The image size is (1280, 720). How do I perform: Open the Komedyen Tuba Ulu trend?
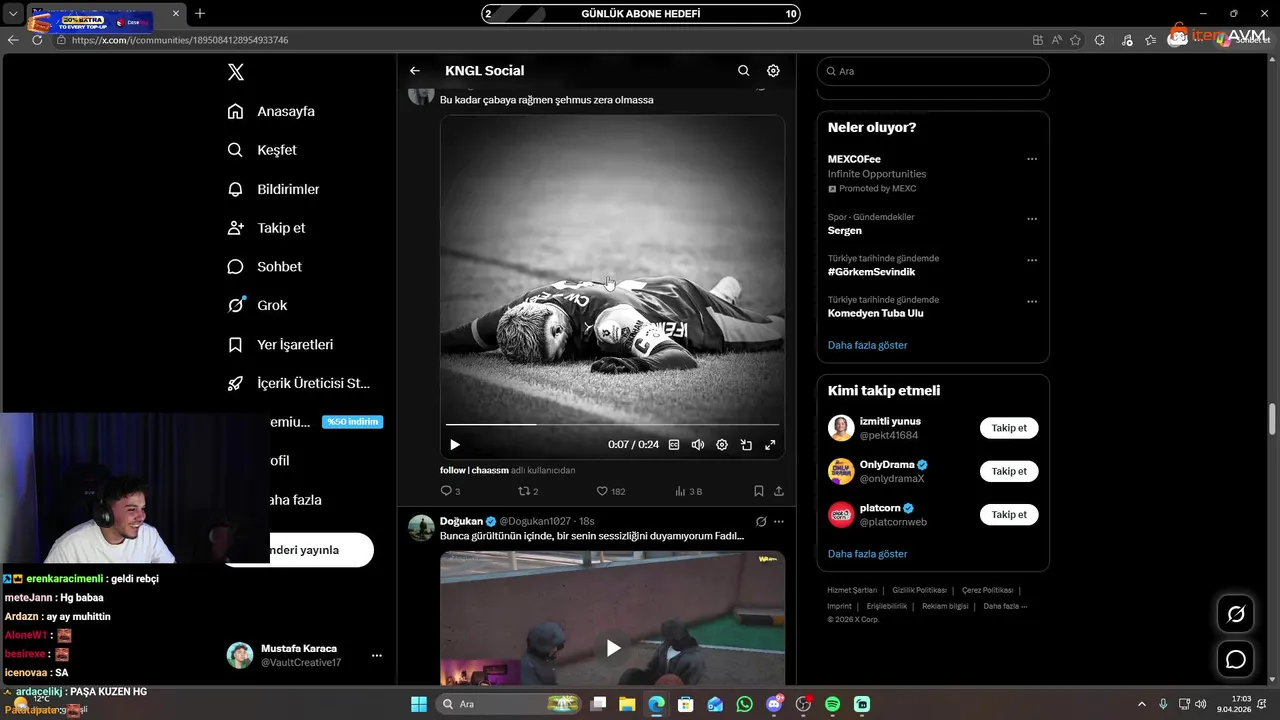875,313
